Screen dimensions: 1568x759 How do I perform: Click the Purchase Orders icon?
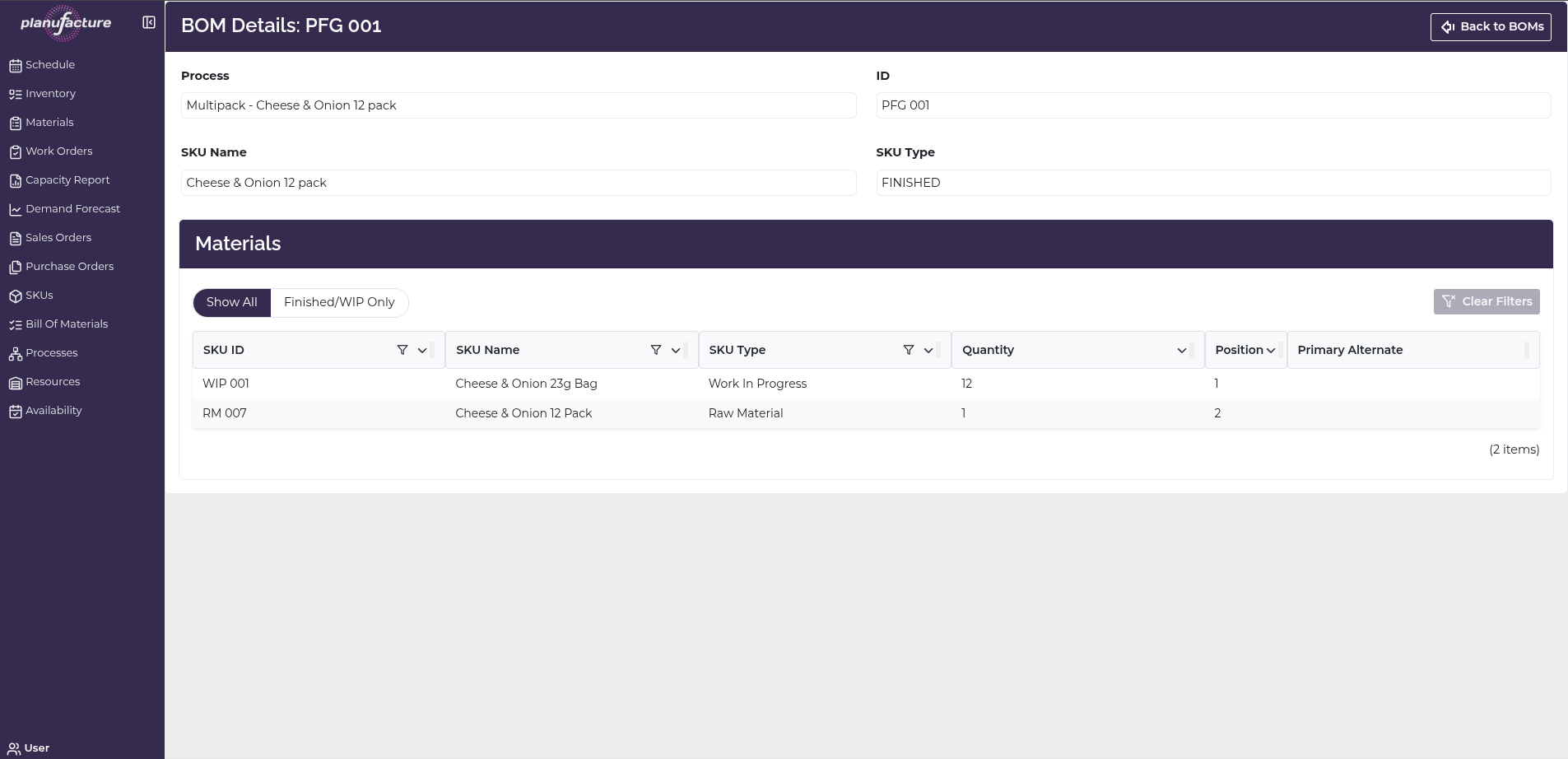tap(16, 267)
